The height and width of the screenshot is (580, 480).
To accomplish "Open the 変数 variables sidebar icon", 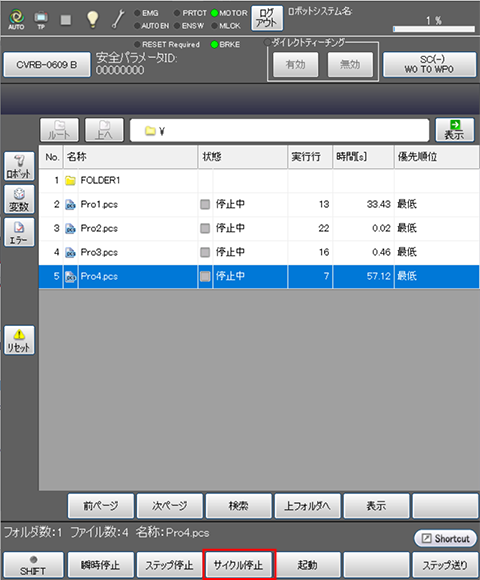I will click(x=19, y=199).
